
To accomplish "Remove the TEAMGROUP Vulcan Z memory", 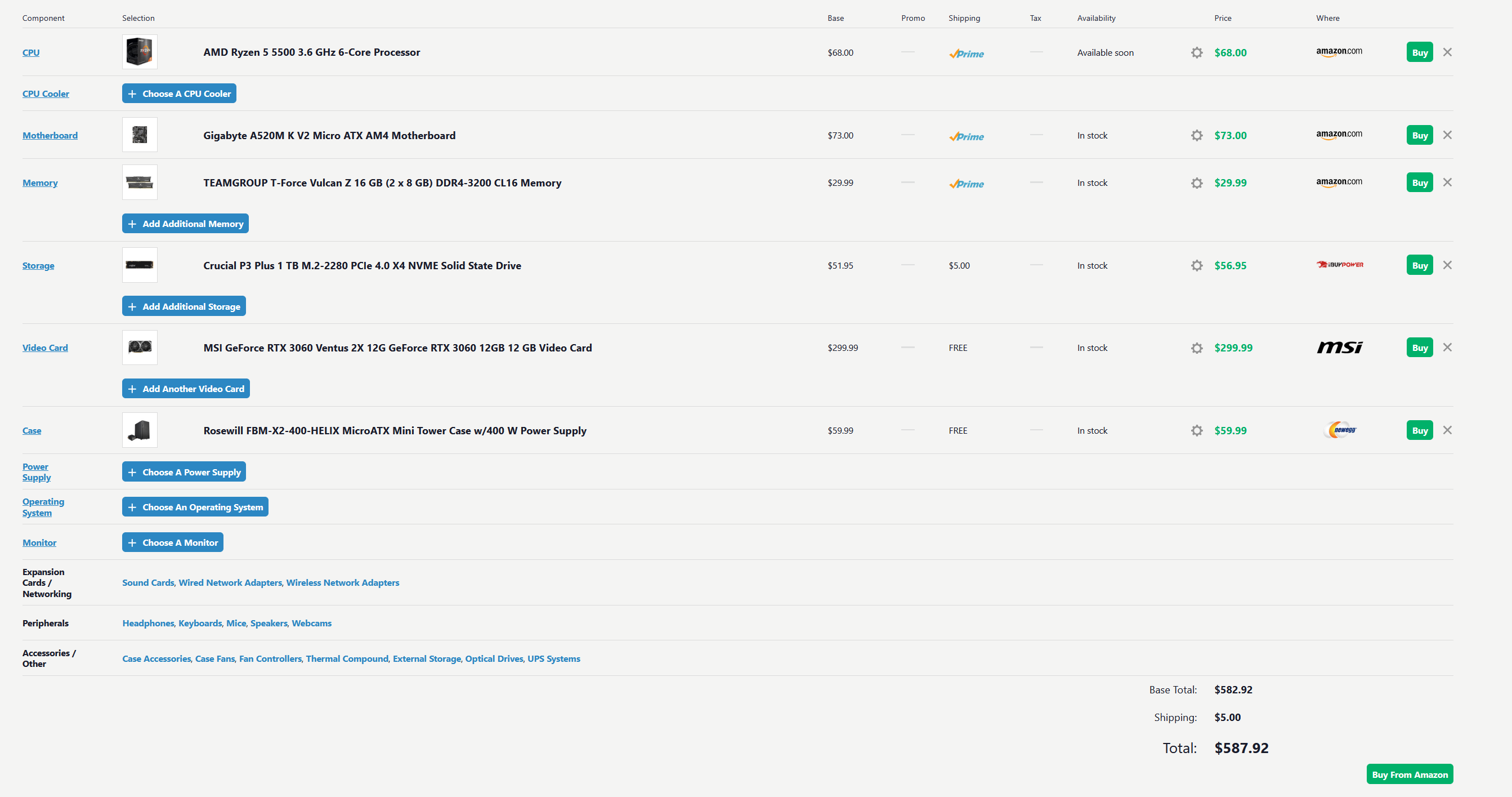I will [1447, 182].
